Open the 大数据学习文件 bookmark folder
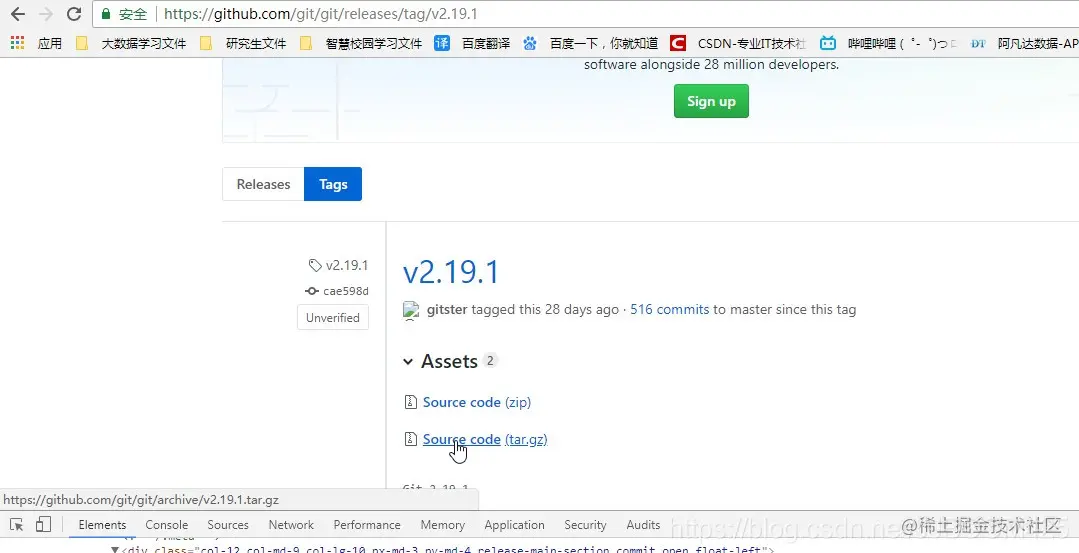The height and width of the screenshot is (553, 1079). click(131, 43)
